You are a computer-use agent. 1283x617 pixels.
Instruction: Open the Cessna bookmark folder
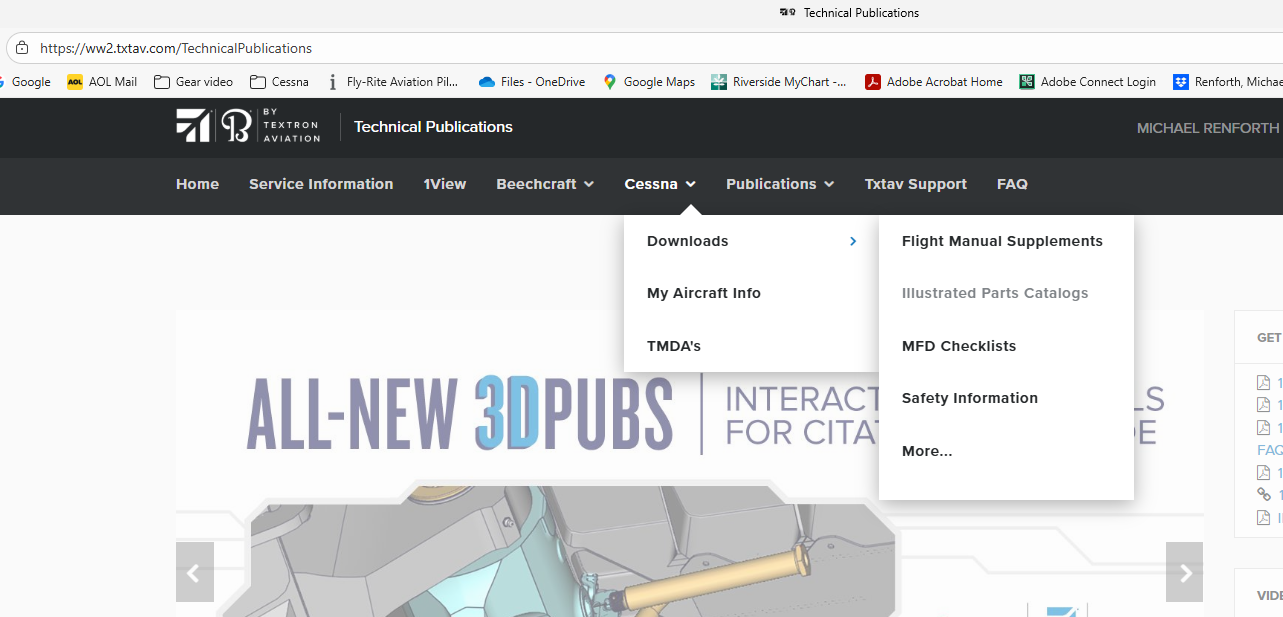click(279, 82)
